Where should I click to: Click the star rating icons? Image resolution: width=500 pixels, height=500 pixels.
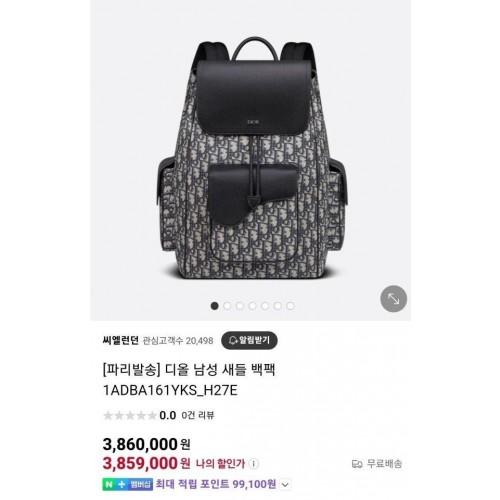130,416
